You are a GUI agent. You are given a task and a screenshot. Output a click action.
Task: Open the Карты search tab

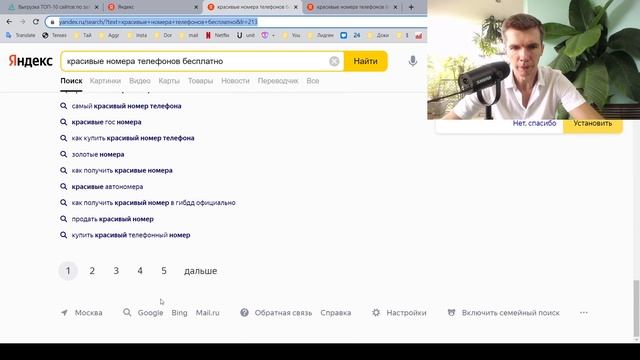click(169, 81)
